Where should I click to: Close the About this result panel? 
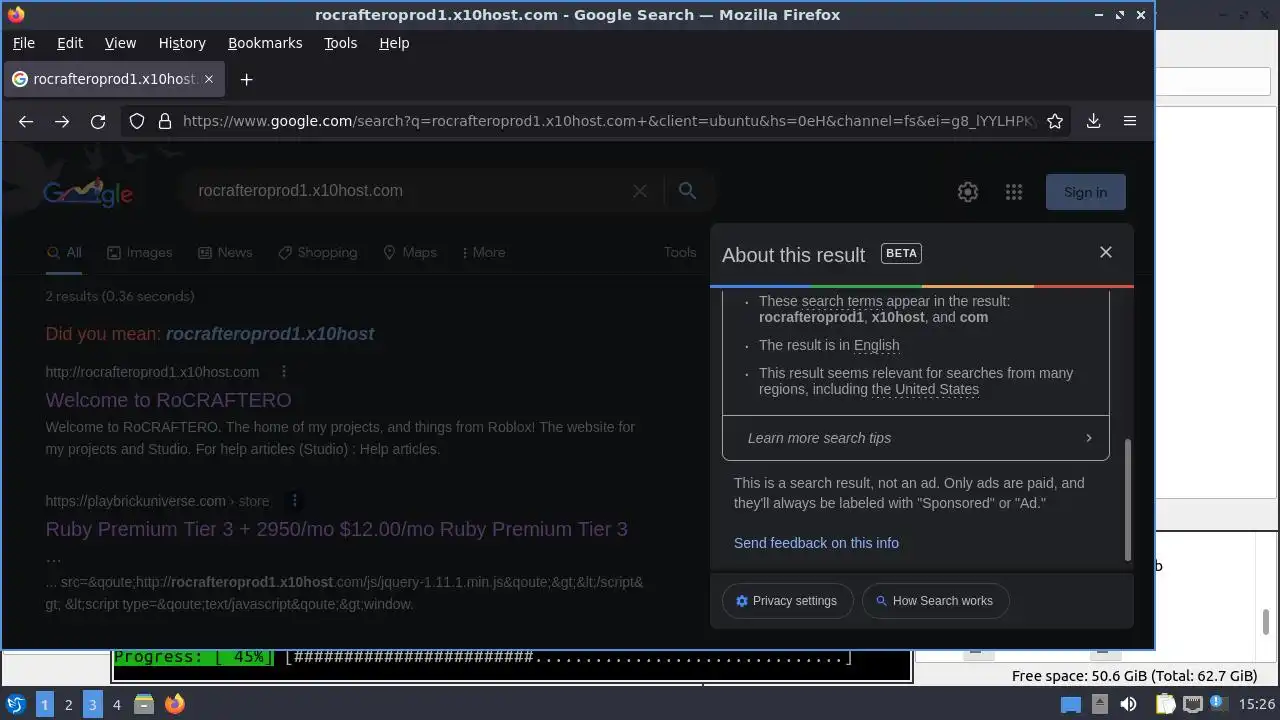pyautogui.click(x=1106, y=252)
